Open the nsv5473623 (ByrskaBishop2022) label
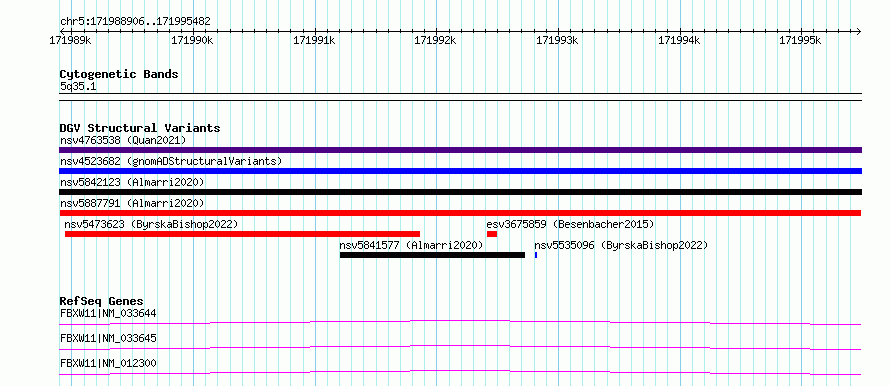 tap(151, 224)
